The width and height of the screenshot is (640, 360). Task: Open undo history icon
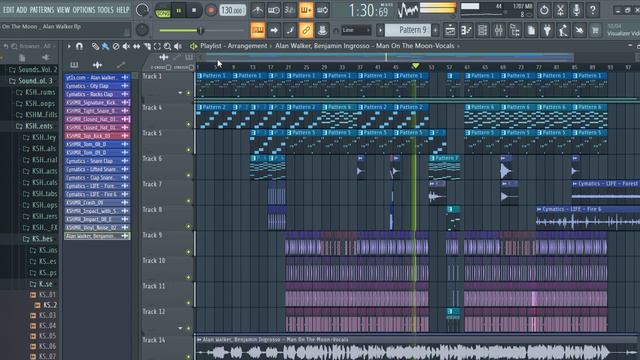click(x=544, y=10)
